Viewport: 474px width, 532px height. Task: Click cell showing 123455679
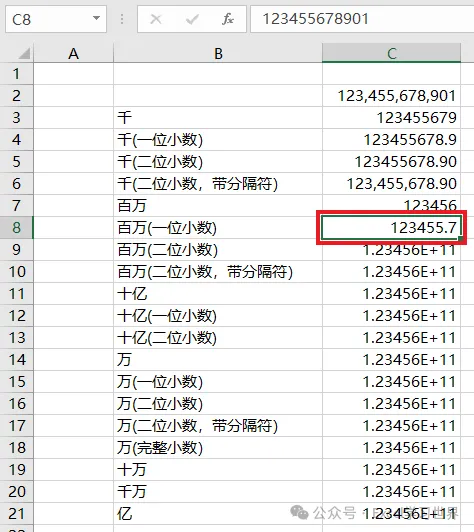point(392,118)
